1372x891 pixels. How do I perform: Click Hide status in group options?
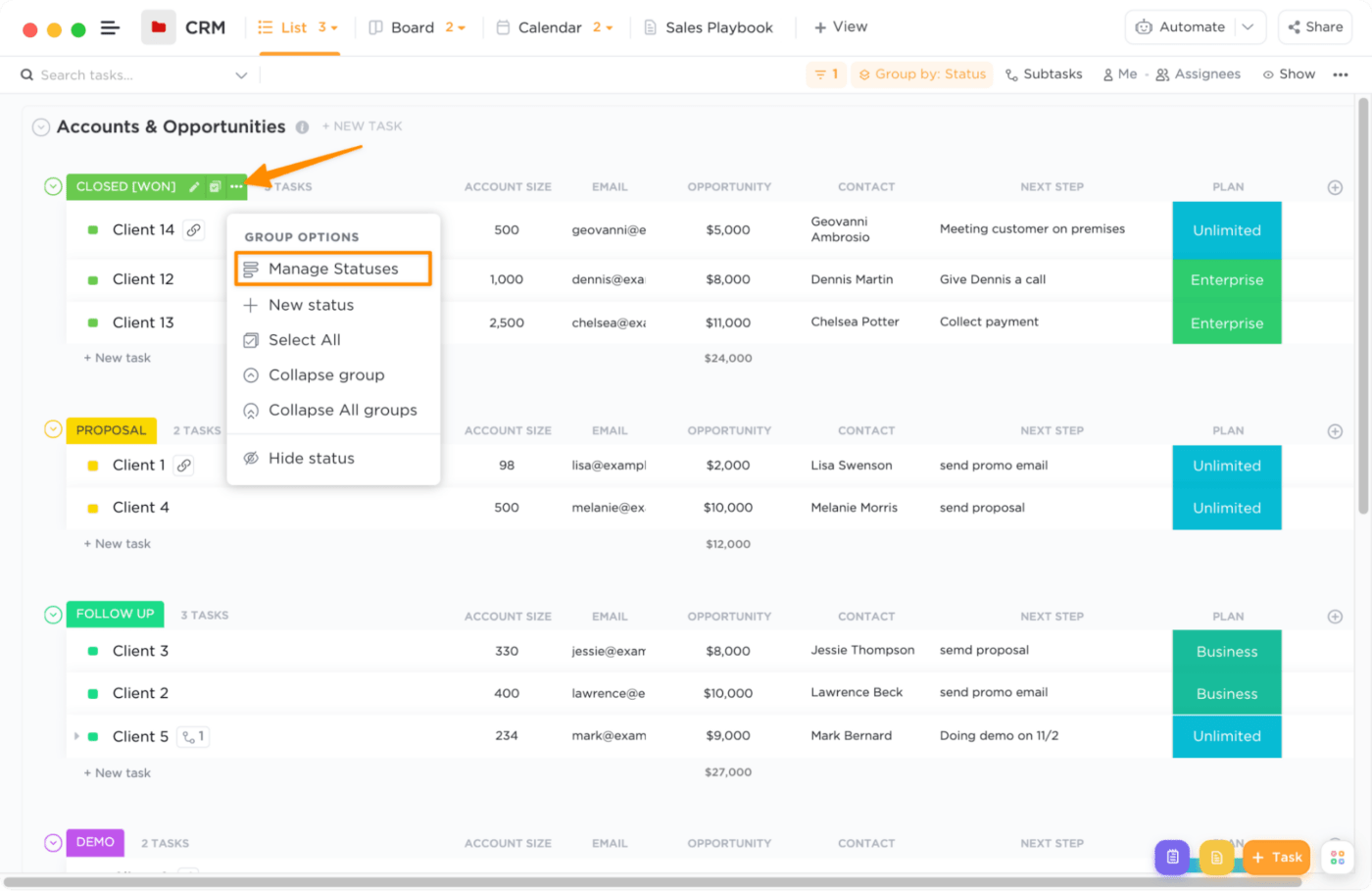coord(311,459)
